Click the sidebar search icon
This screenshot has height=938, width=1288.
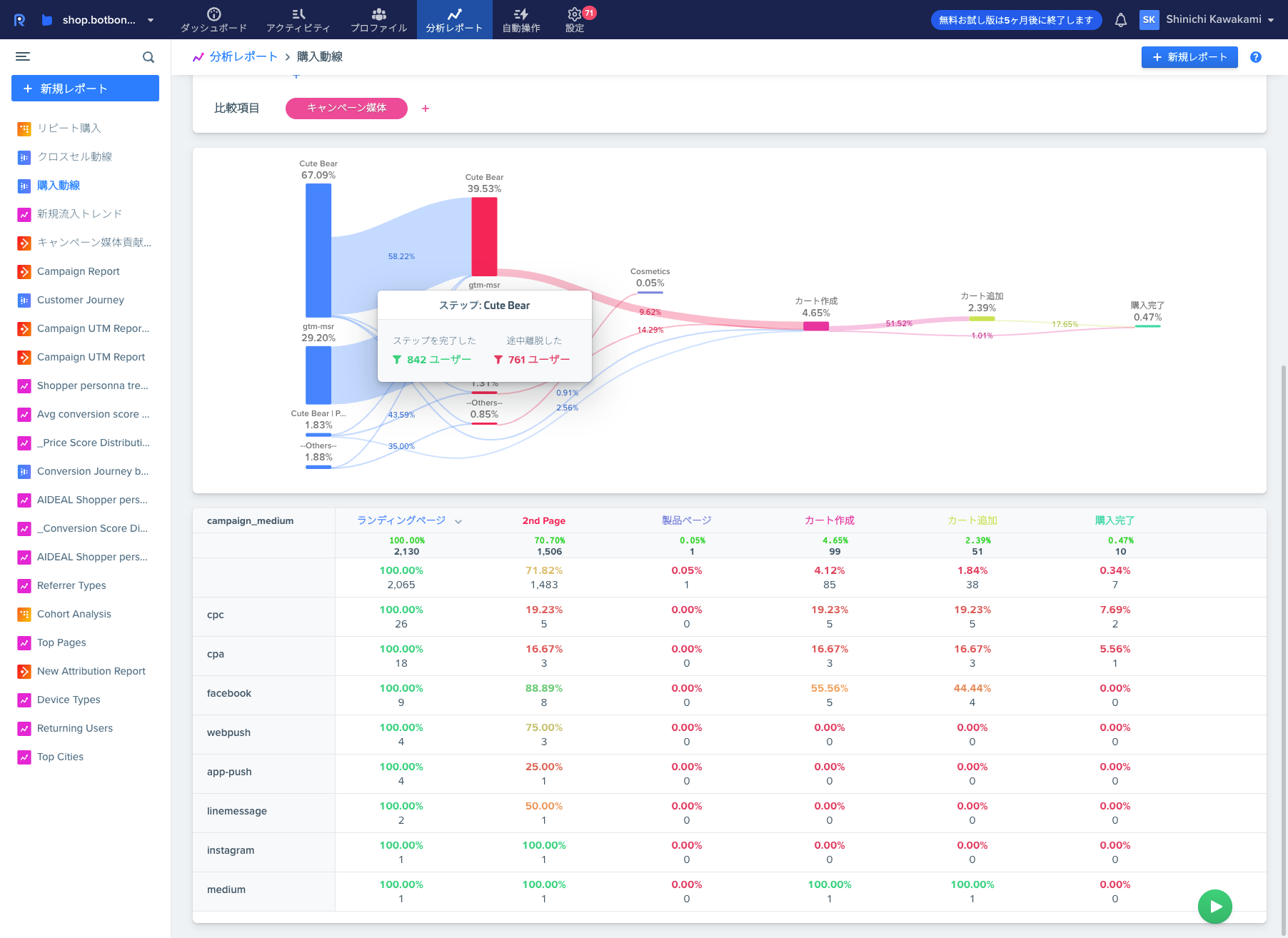click(x=149, y=57)
